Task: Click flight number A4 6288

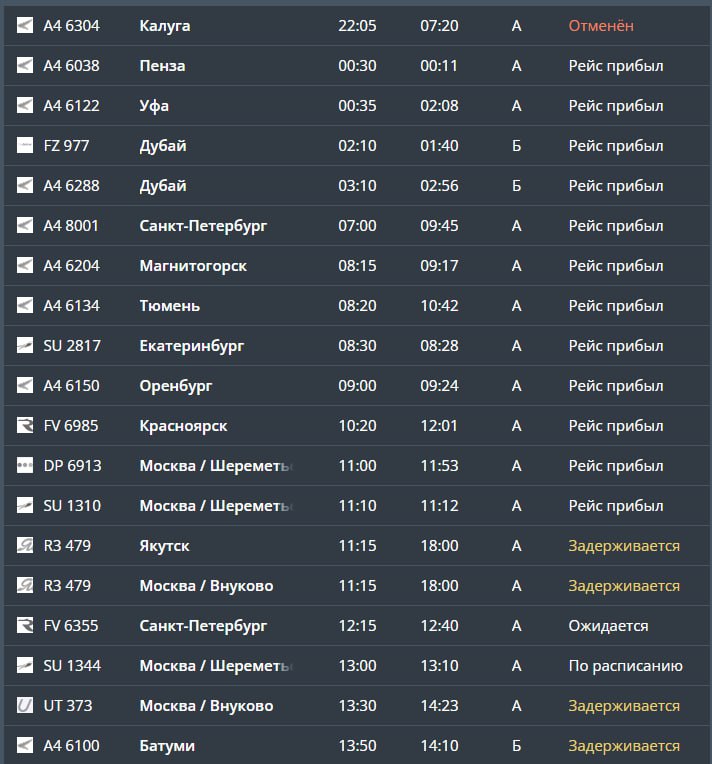Action: (x=71, y=186)
